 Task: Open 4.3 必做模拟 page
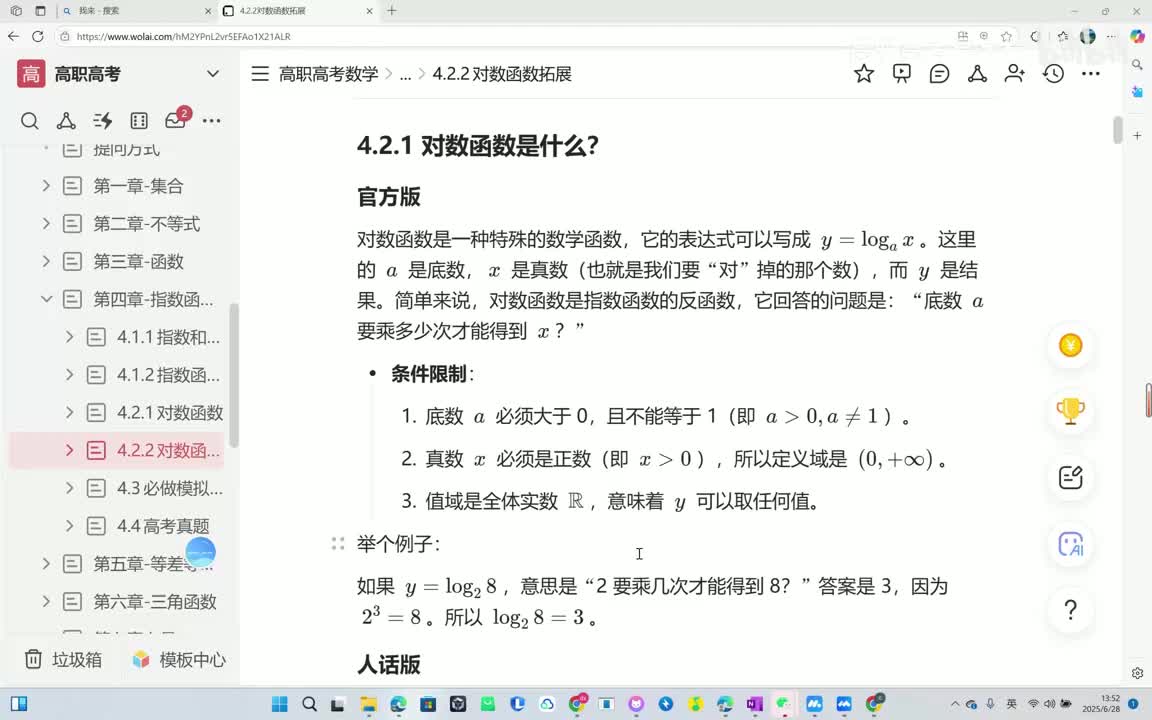pos(170,488)
